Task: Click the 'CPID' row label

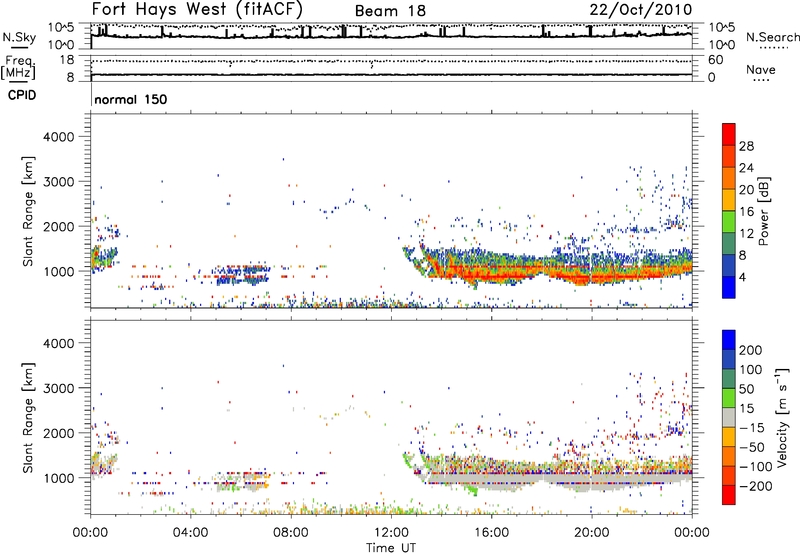Action: click(x=22, y=95)
